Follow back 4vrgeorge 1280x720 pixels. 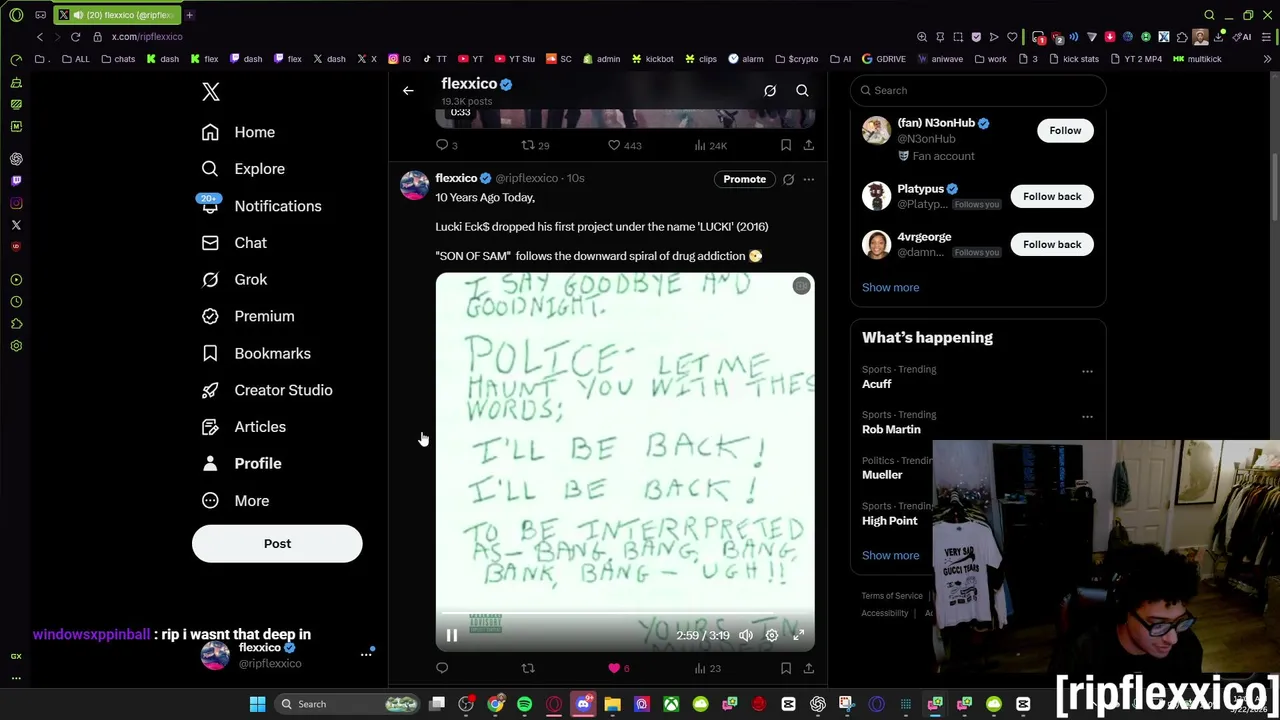[1052, 245]
